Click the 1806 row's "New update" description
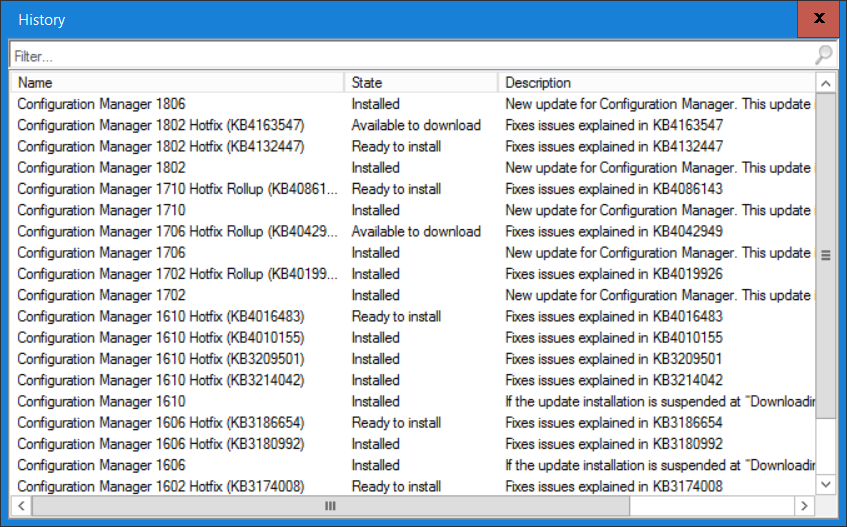This screenshot has height=527, width=847. [659, 104]
